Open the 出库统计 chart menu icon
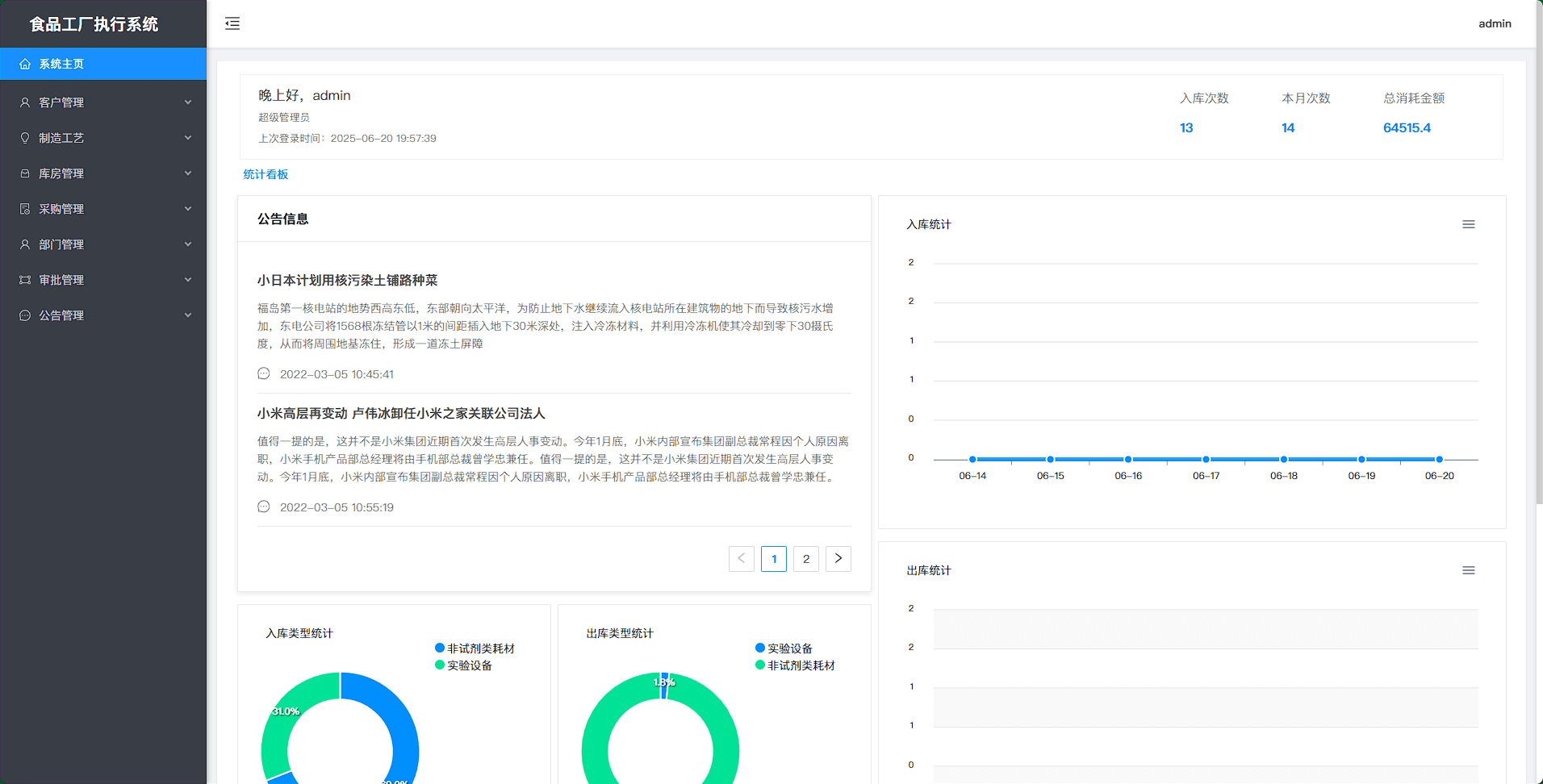The height and width of the screenshot is (784, 1543). coord(1469,570)
